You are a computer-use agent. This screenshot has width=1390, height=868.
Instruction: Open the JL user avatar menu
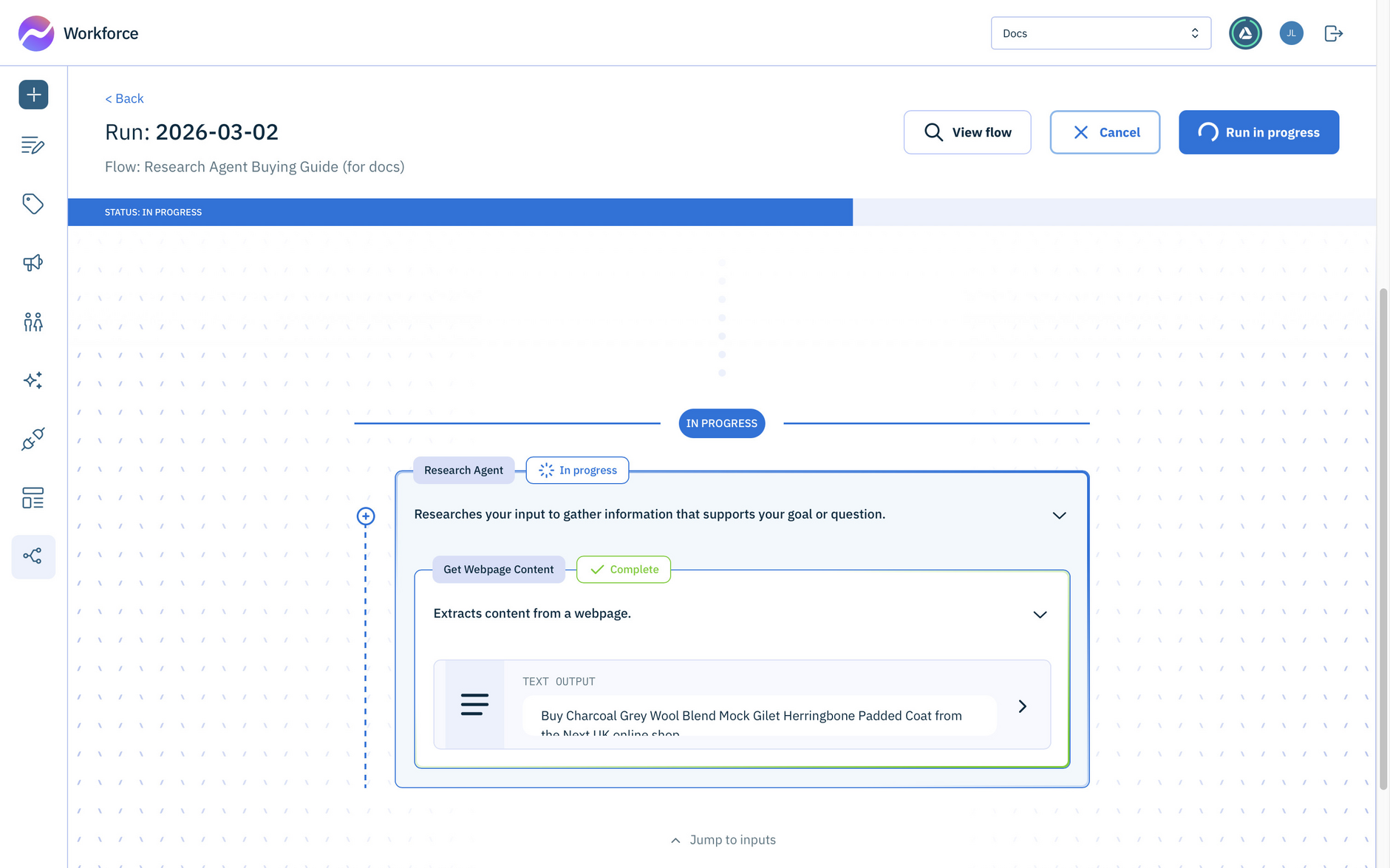(1291, 33)
